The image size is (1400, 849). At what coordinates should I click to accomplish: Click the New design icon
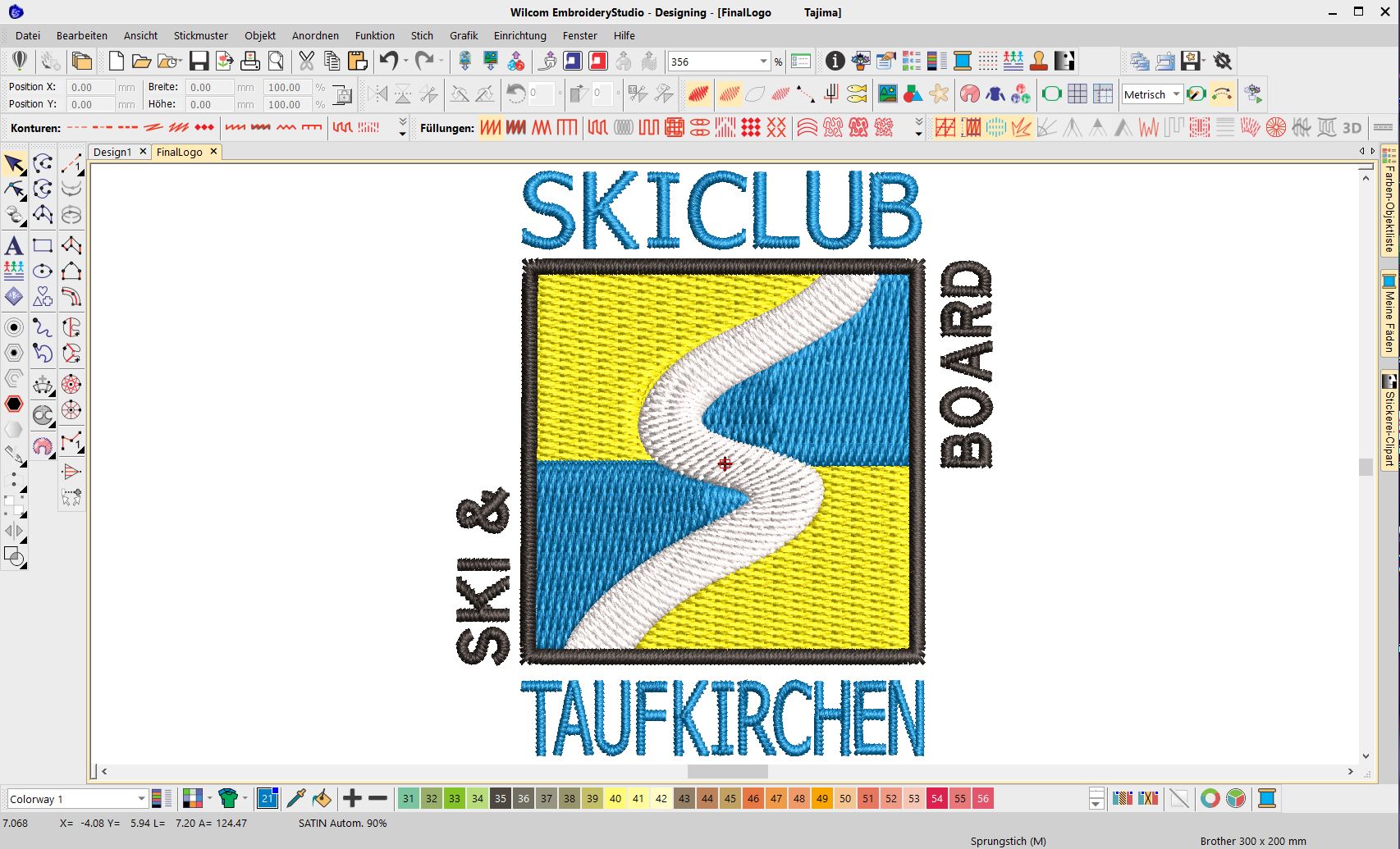pyautogui.click(x=117, y=62)
